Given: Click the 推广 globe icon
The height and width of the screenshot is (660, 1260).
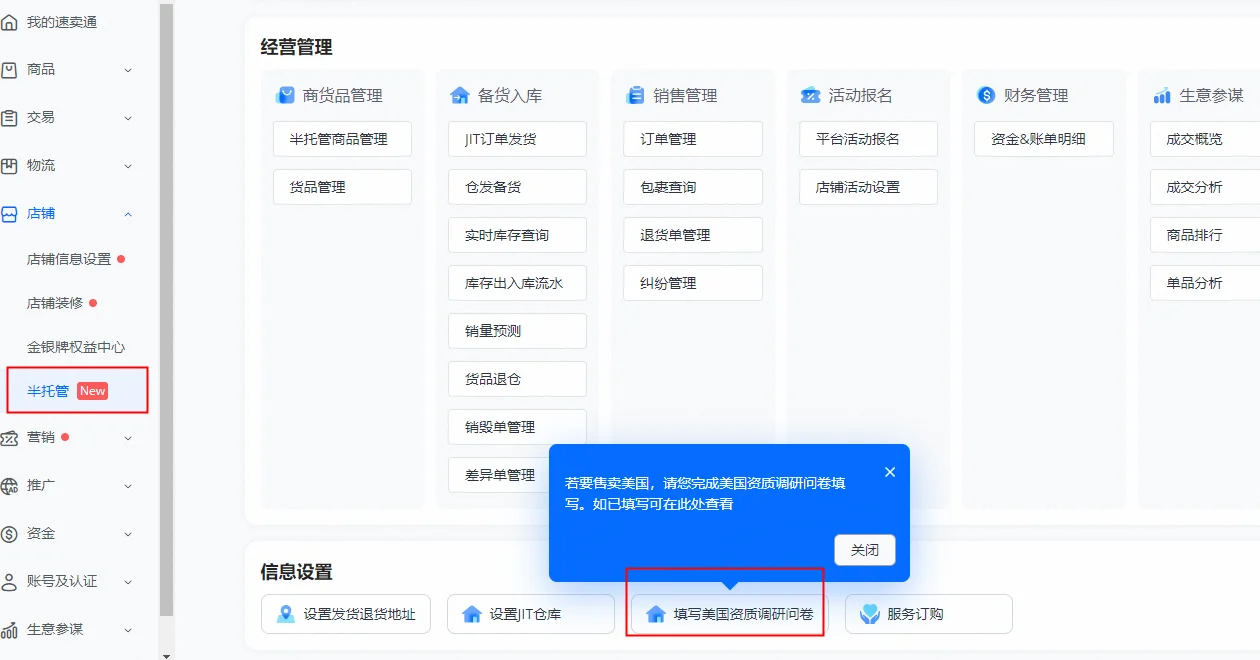Looking at the screenshot, I should 9,486.
